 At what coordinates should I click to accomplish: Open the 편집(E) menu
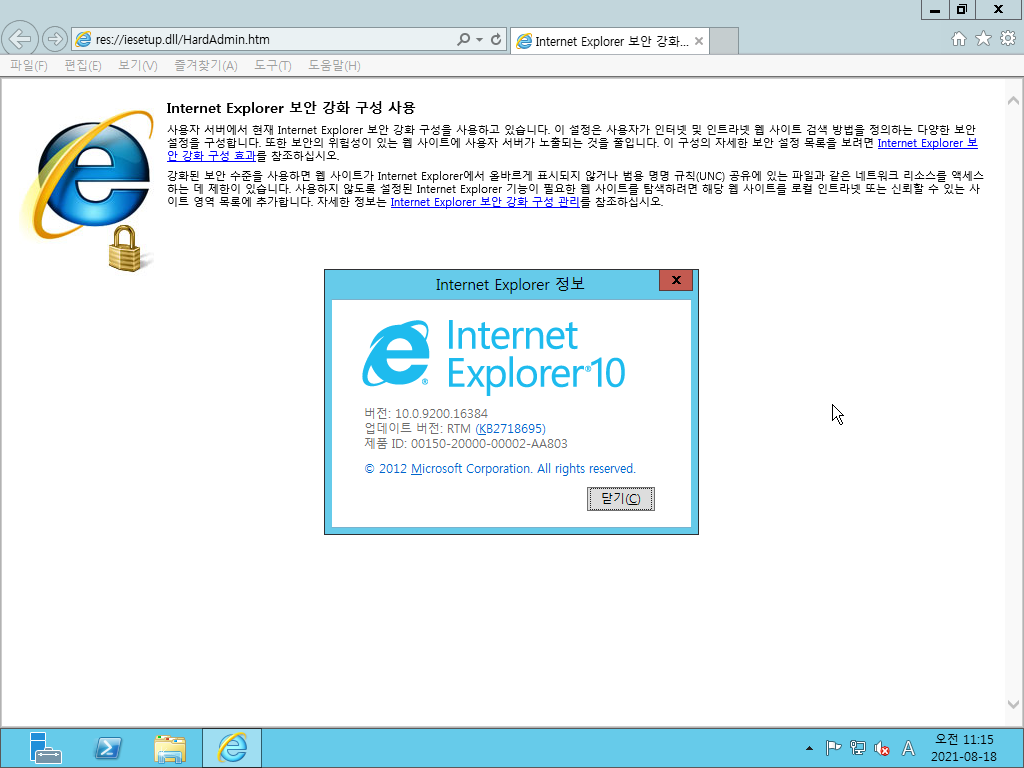tap(83, 65)
